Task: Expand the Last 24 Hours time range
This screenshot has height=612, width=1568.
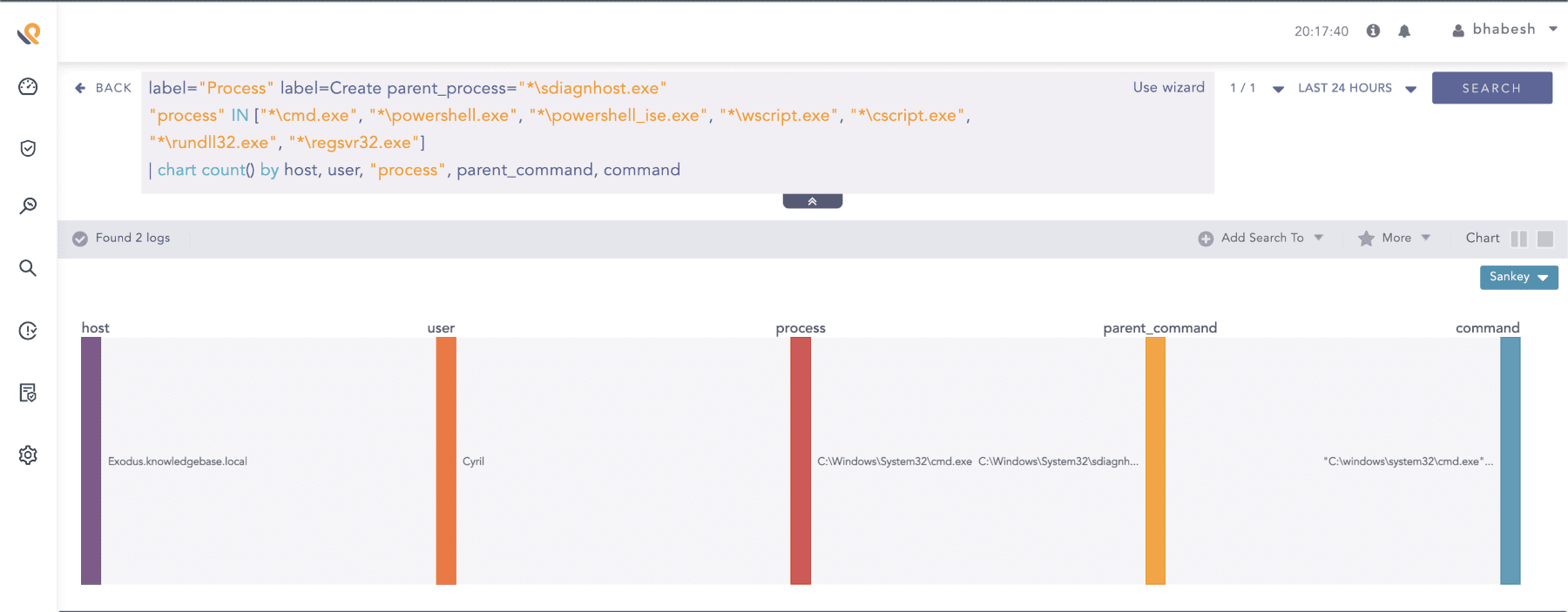Action: (1356, 88)
